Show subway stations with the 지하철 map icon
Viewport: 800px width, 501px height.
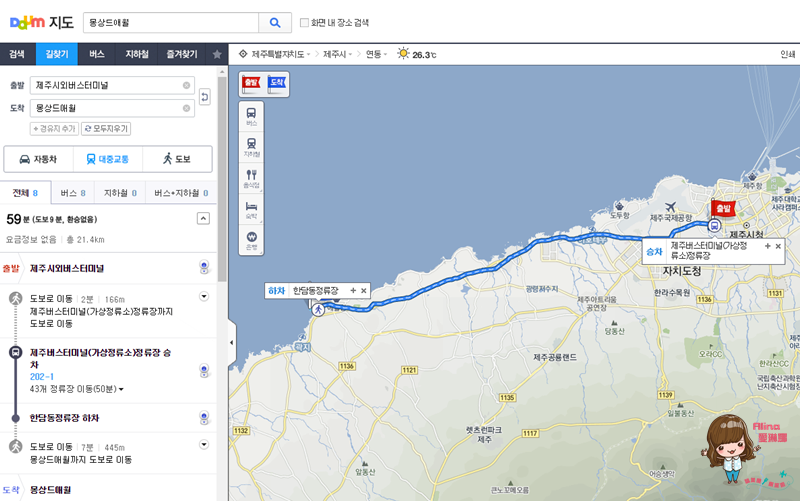[252, 147]
